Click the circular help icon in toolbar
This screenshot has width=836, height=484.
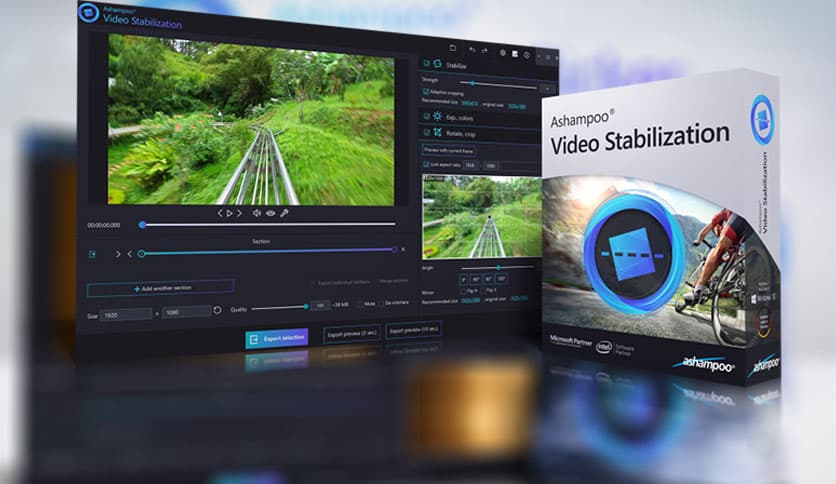[x=527, y=55]
